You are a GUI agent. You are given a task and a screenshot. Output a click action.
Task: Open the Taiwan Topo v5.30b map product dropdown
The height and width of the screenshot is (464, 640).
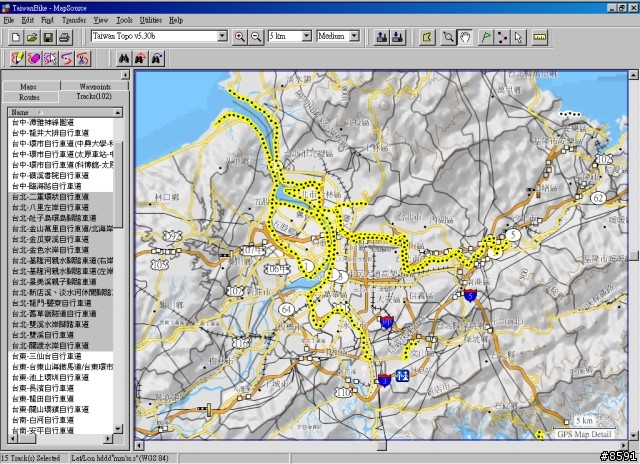(222, 36)
